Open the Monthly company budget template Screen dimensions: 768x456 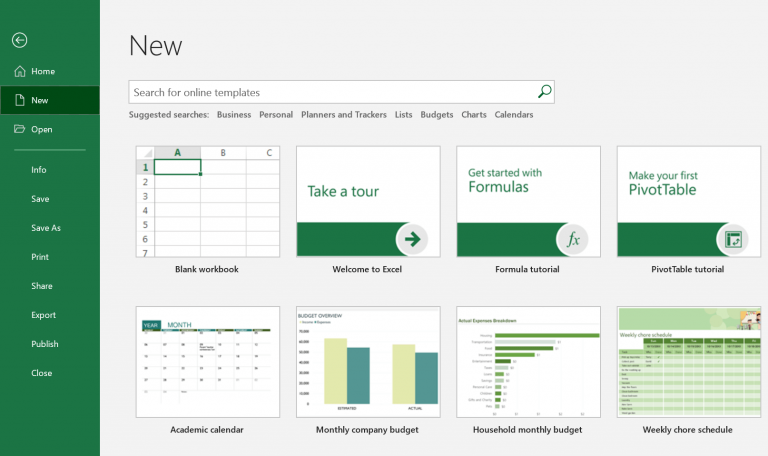(368, 362)
